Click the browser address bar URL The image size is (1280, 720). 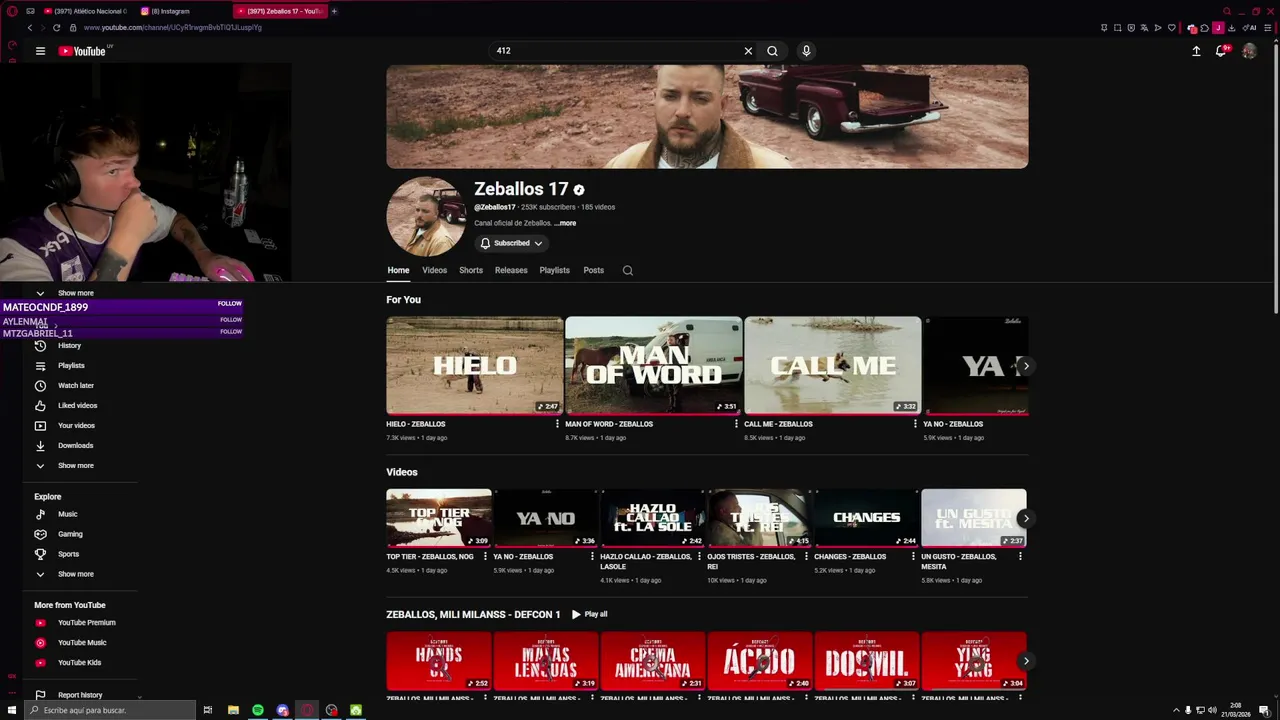pos(172,27)
